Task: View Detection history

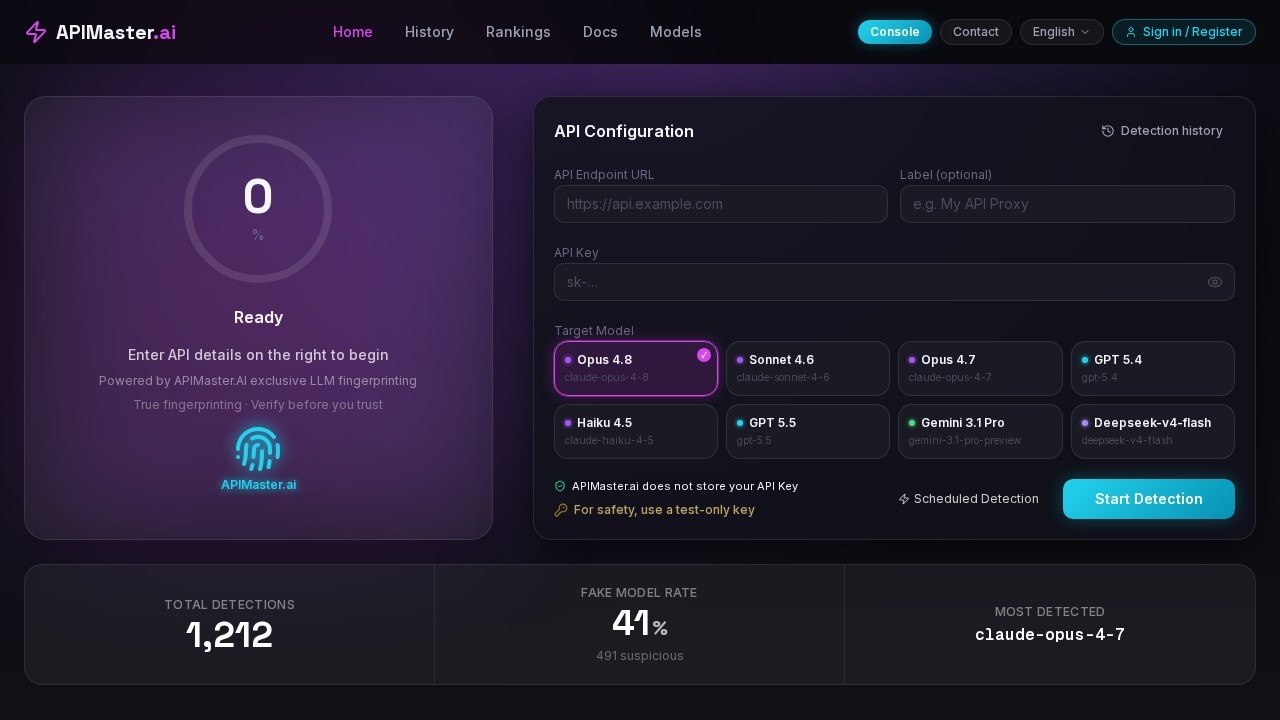Action: pos(1162,131)
